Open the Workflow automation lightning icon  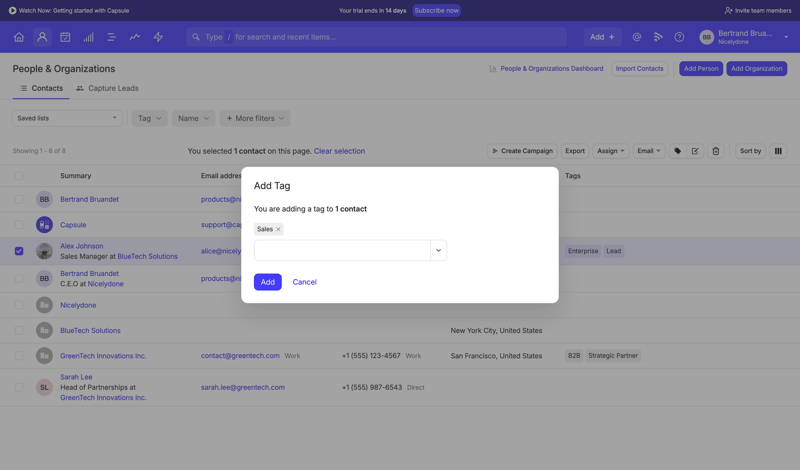click(x=158, y=37)
